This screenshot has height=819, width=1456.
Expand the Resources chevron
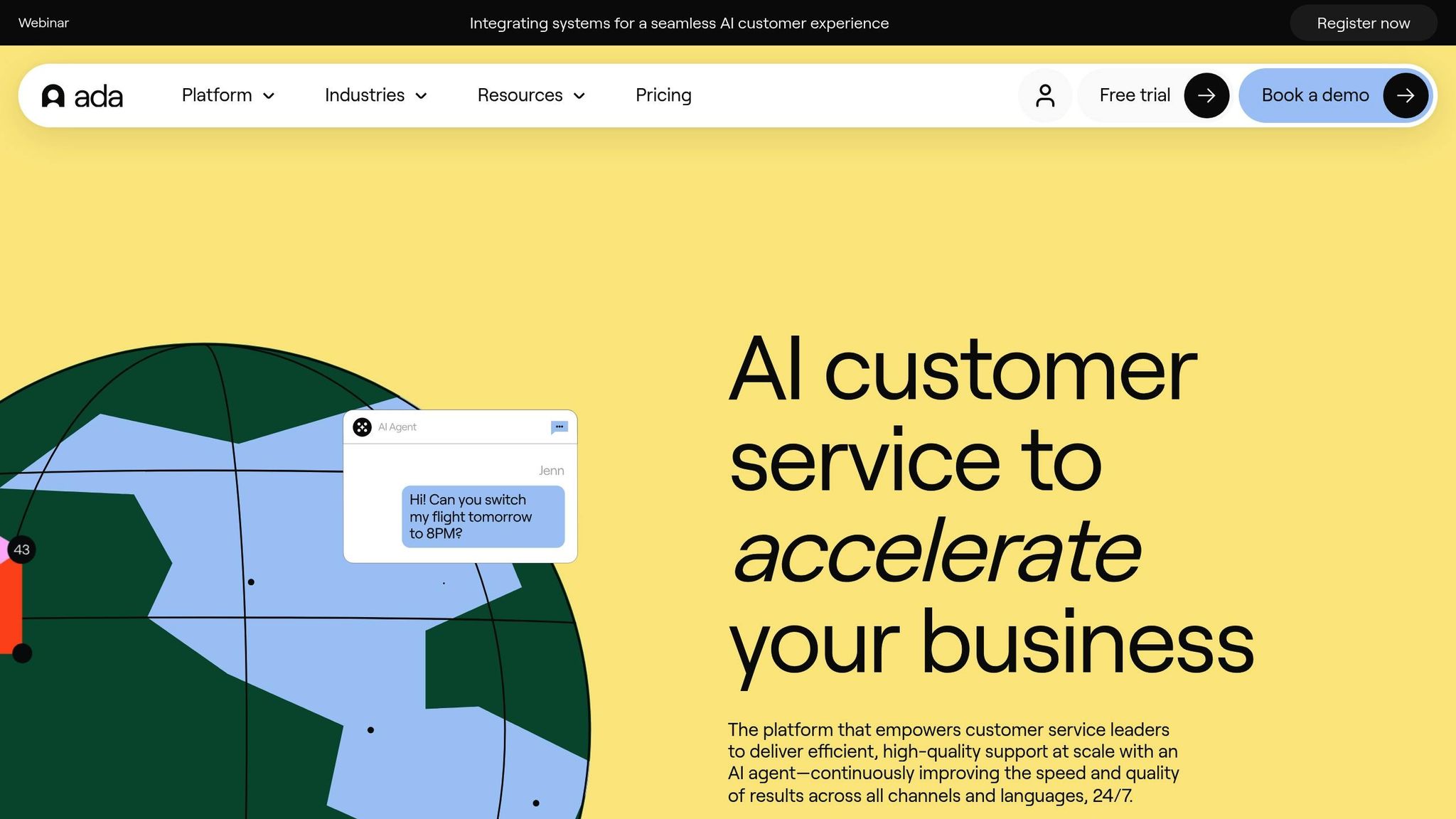coord(579,96)
